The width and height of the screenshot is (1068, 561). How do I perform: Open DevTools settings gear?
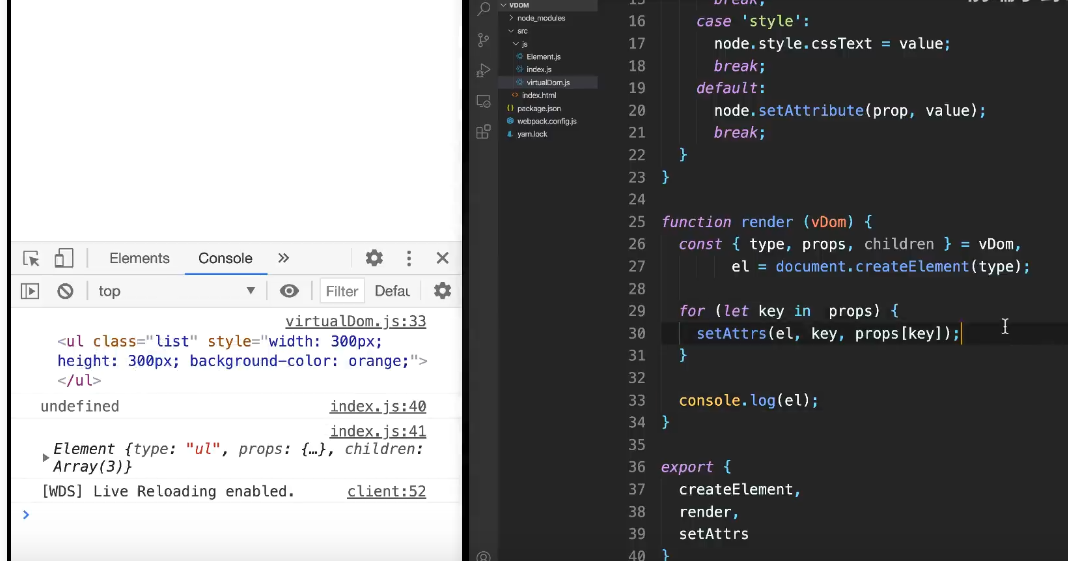[374, 258]
